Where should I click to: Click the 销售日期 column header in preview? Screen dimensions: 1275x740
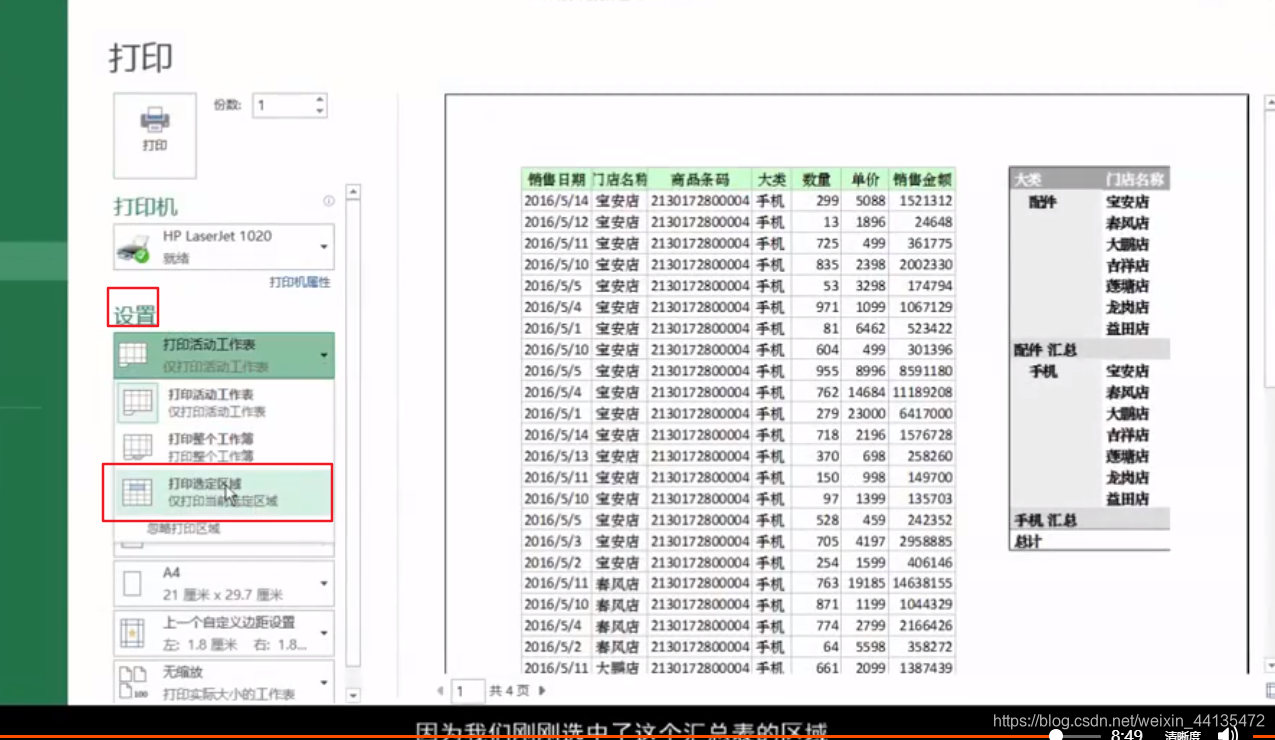(x=555, y=179)
